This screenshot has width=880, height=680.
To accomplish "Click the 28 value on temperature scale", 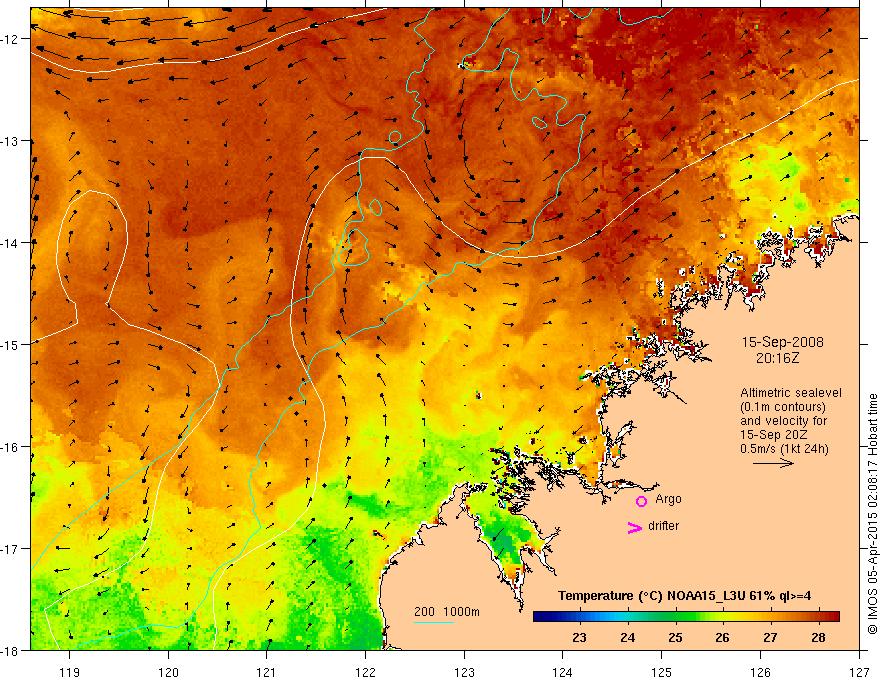I will click(818, 637).
